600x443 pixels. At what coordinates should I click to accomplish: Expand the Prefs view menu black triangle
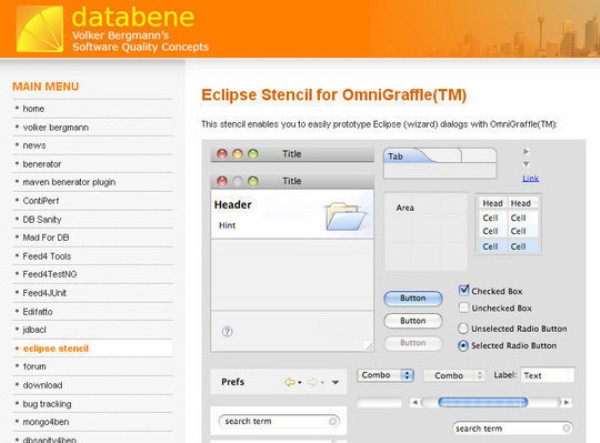tap(336, 382)
